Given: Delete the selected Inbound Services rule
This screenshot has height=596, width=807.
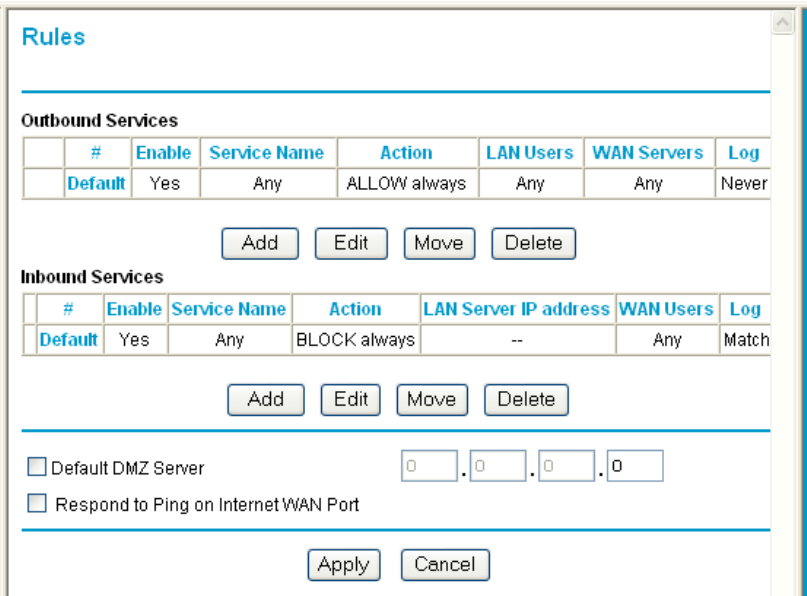Looking at the screenshot, I should [x=526, y=399].
